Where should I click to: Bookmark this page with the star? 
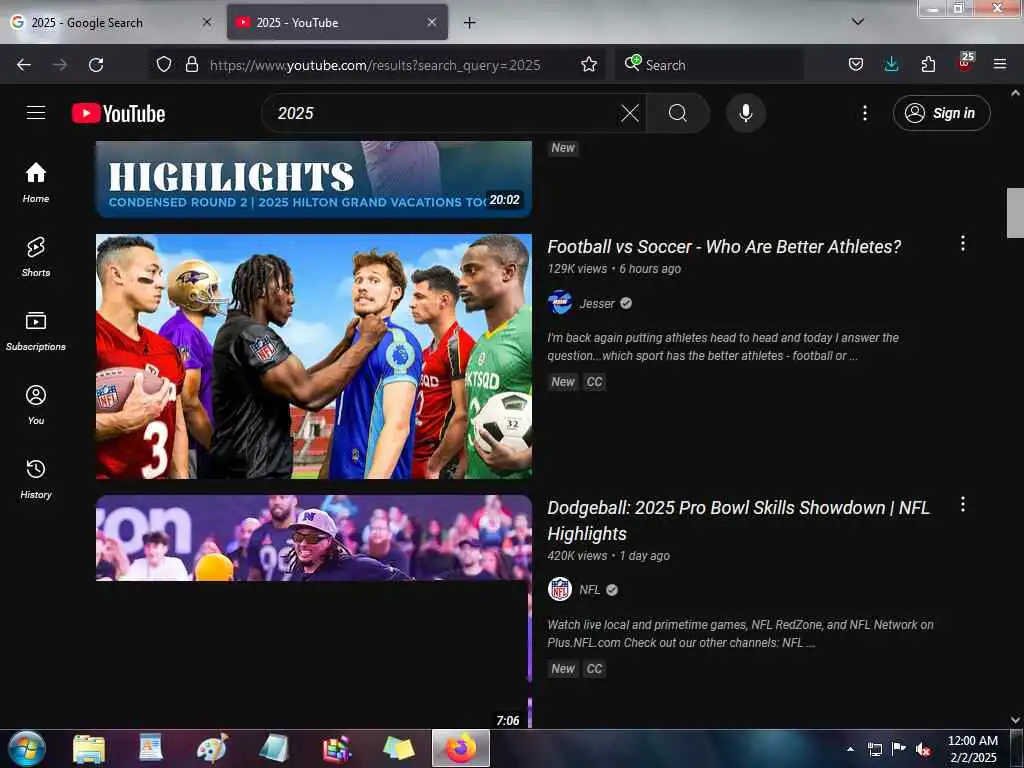point(588,64)
